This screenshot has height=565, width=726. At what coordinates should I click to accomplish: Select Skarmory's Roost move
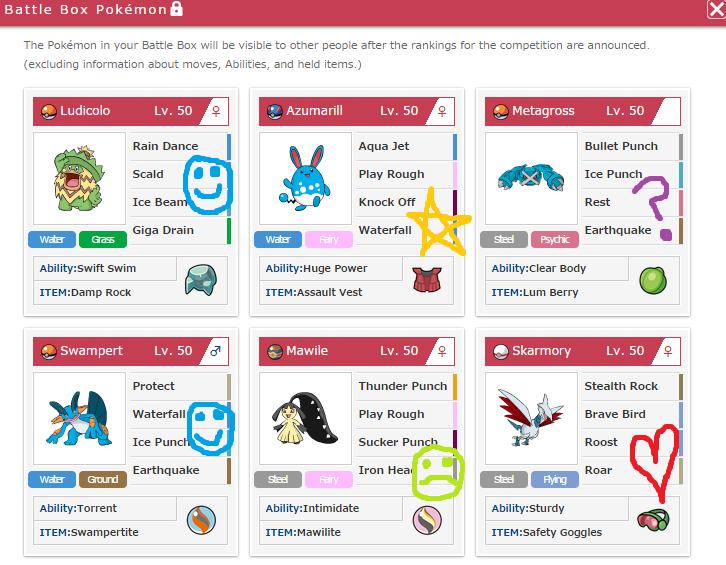632,442
